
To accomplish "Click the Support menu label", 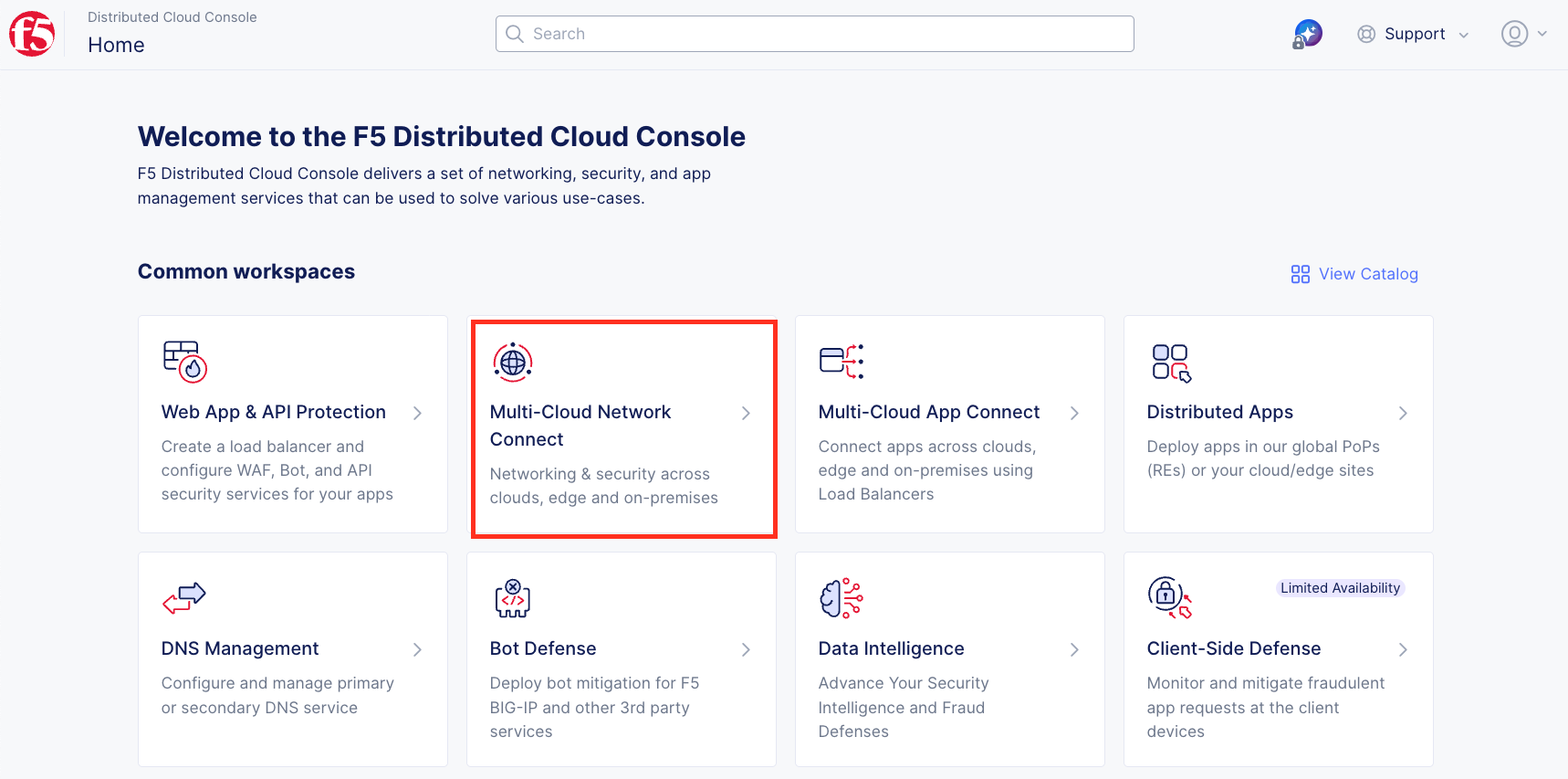I will pyautogui.click(x=1415, y=34).
